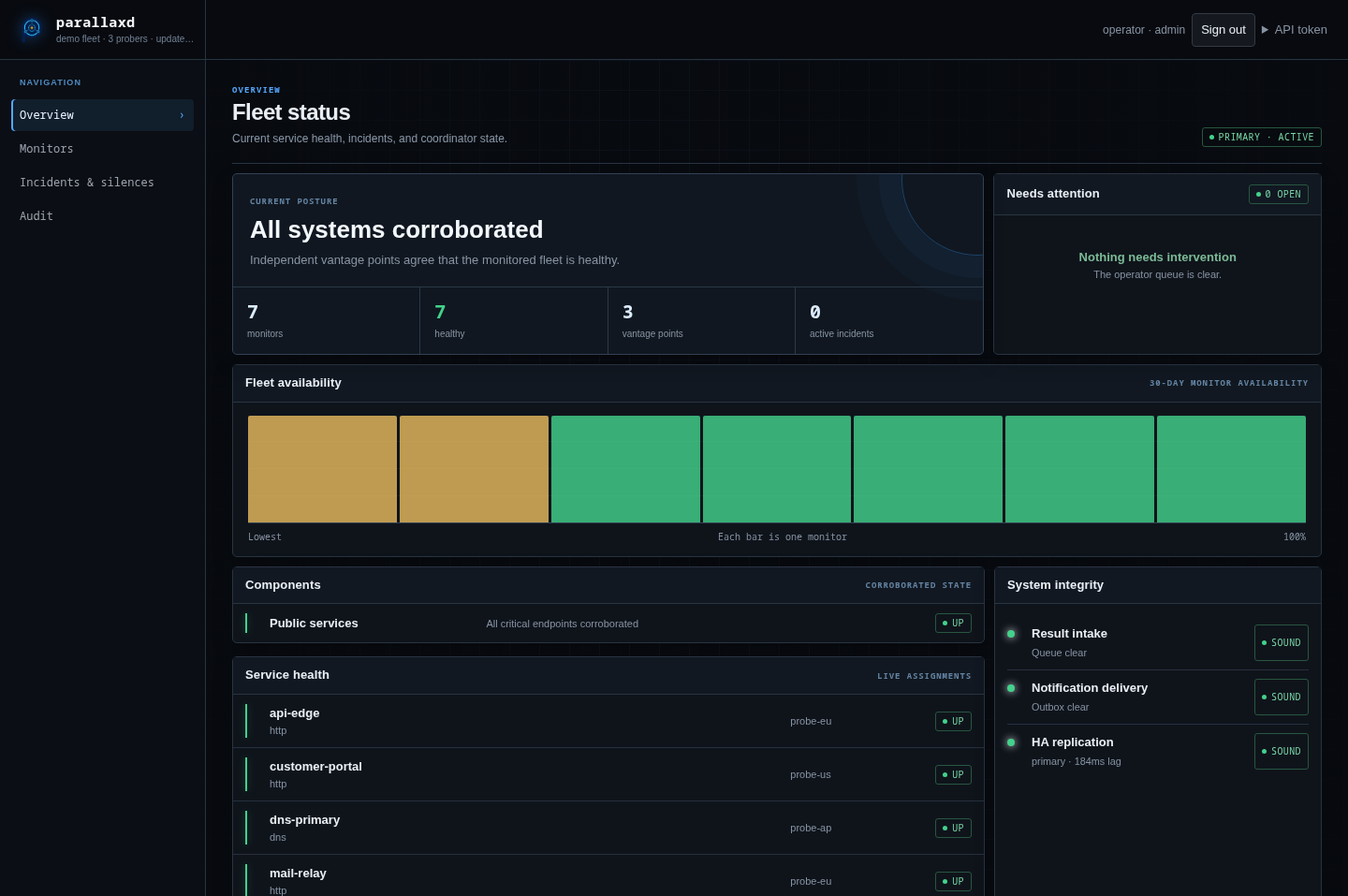Click the UP badge for Public services
Screen dimensions: 1348x896
(953, 624)
